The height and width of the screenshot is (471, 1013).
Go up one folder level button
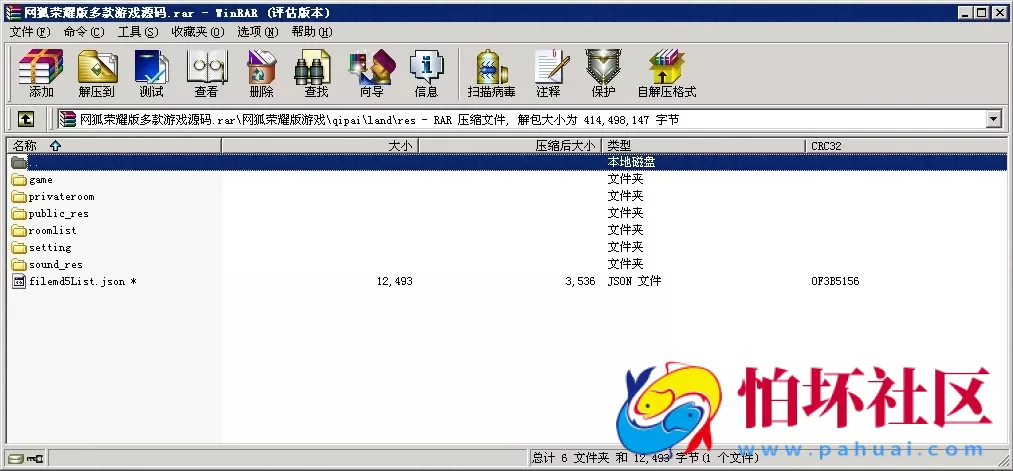point(26,119)
